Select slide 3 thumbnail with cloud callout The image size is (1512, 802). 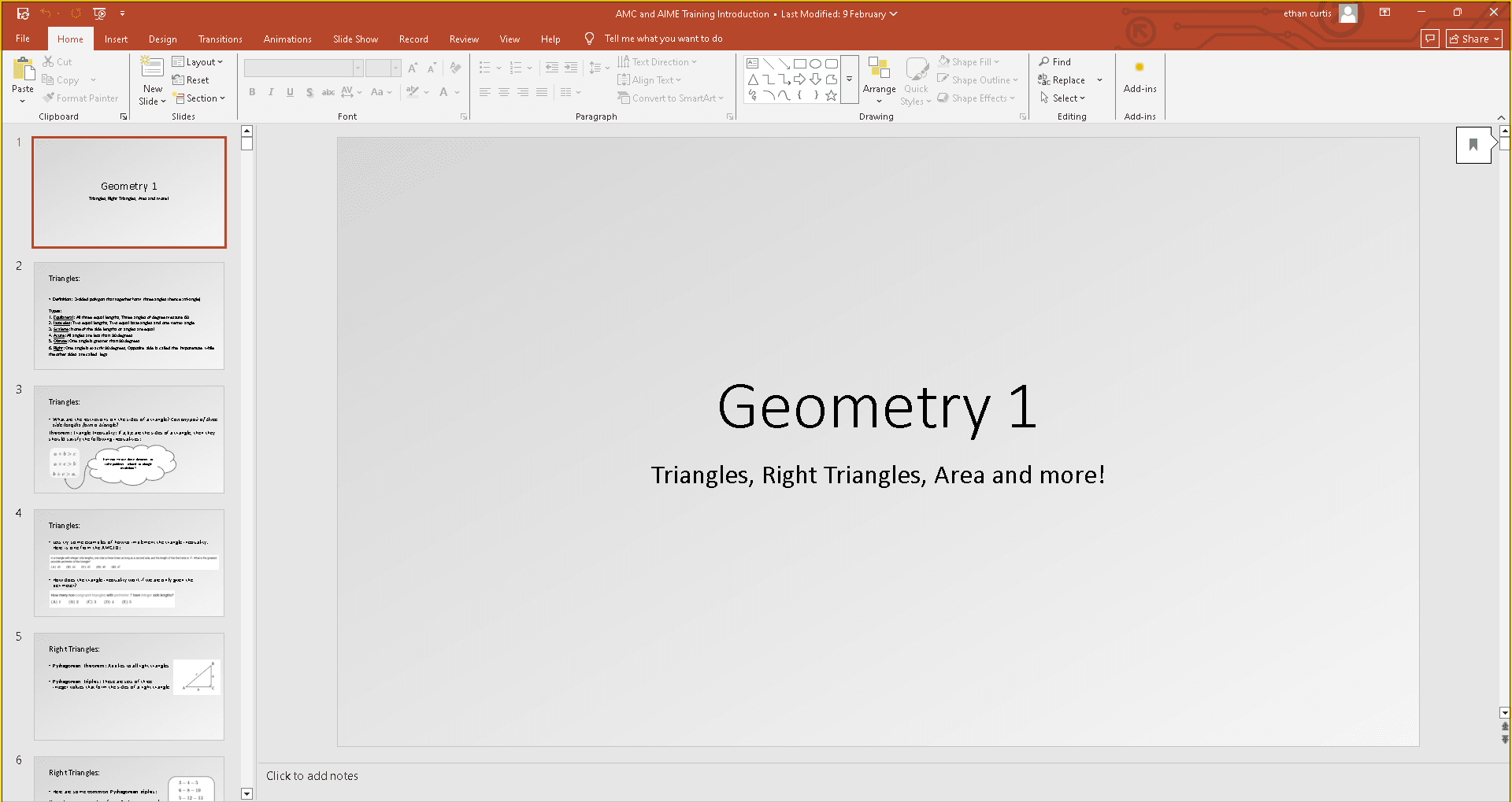(129, 439)
